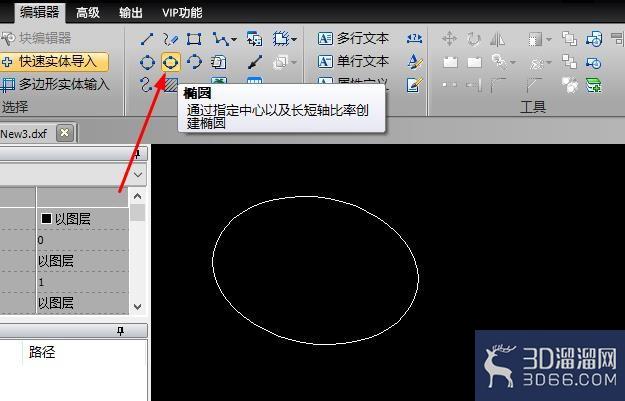This screenshot has width=625, height=401.
Task: Click the insert block windows icon
Action: (254, 39)
